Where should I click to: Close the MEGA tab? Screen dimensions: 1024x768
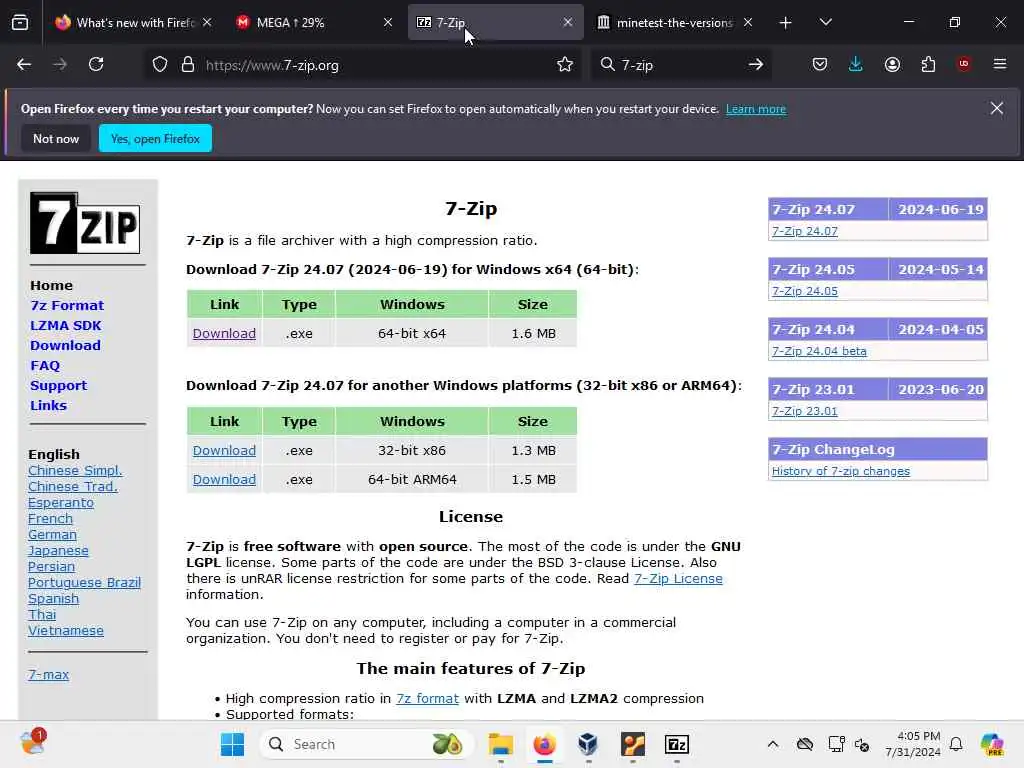point(388,22)
